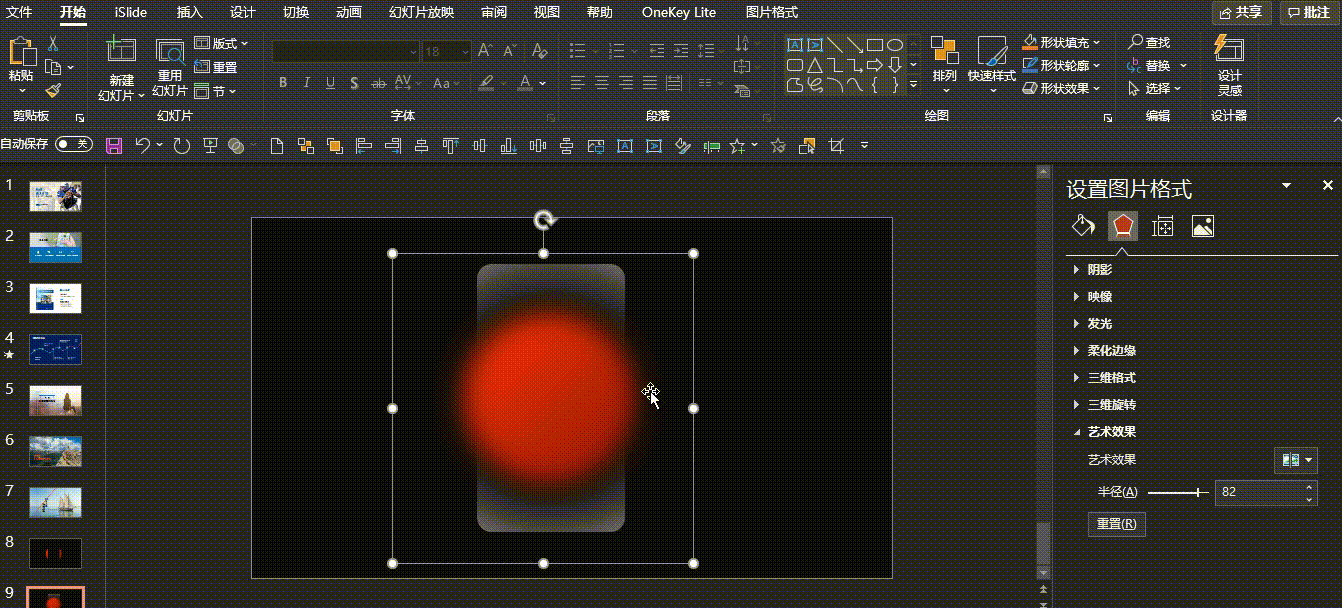This screenshot has height=608, width=1342.
Task: Click the Crop tool in quick toolbar
Action: coord(836,146)
